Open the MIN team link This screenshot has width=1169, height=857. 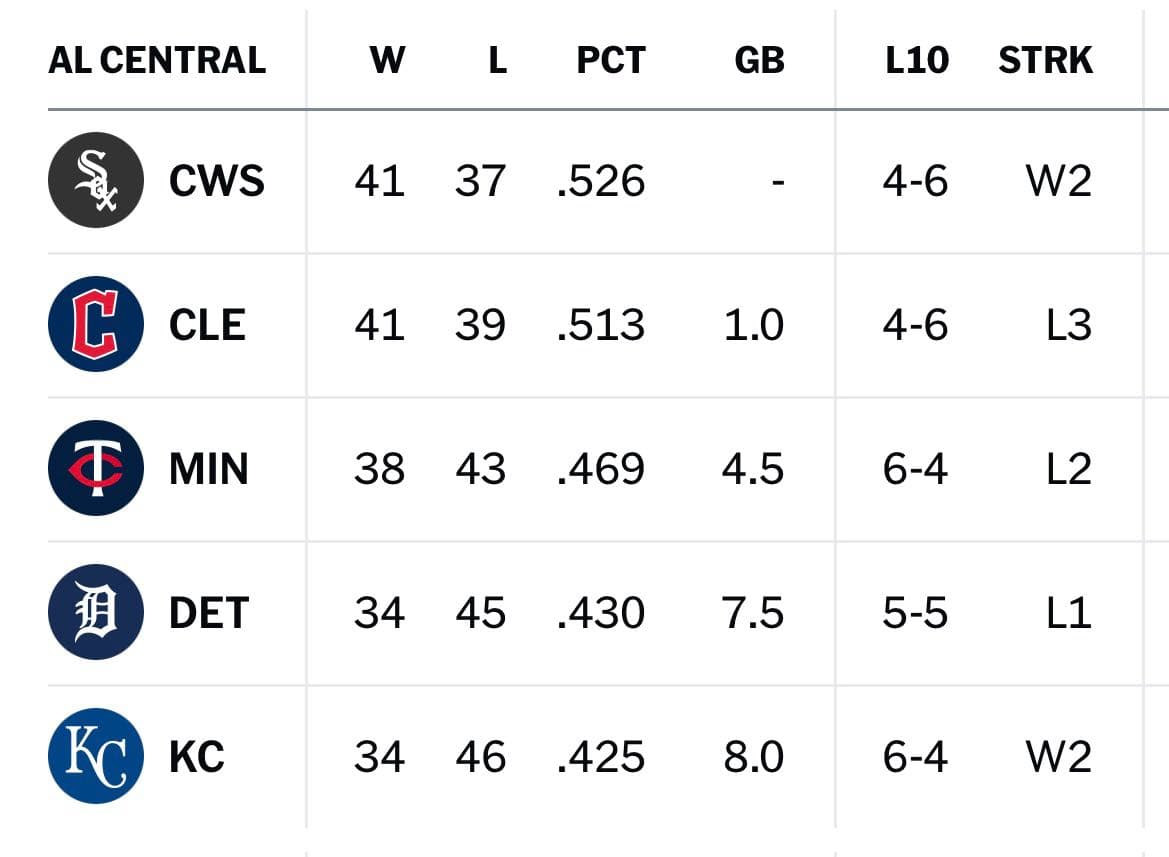(209, 469)
